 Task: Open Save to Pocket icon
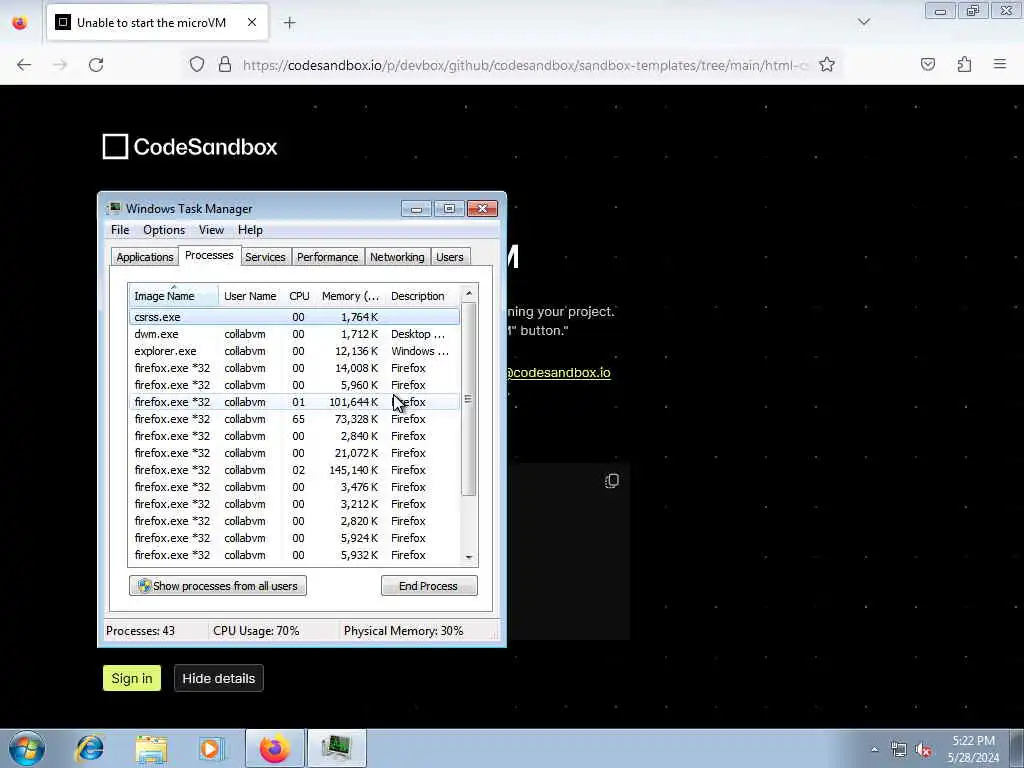pos(927,64)
